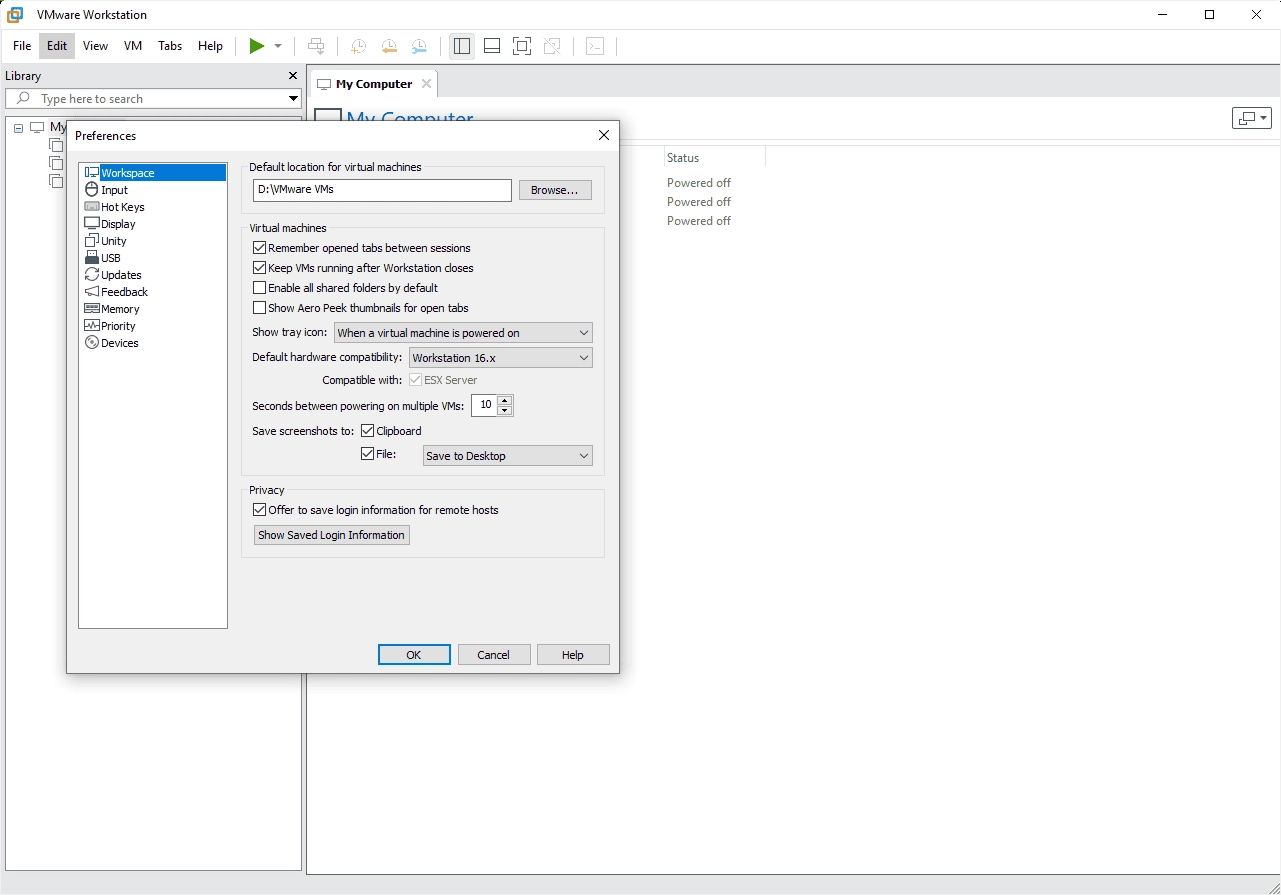Screen dimensions: 1281x895
Task: Open the Library search filter dropdown arrow
Action: pyautogui.click(x=293, y=99)
